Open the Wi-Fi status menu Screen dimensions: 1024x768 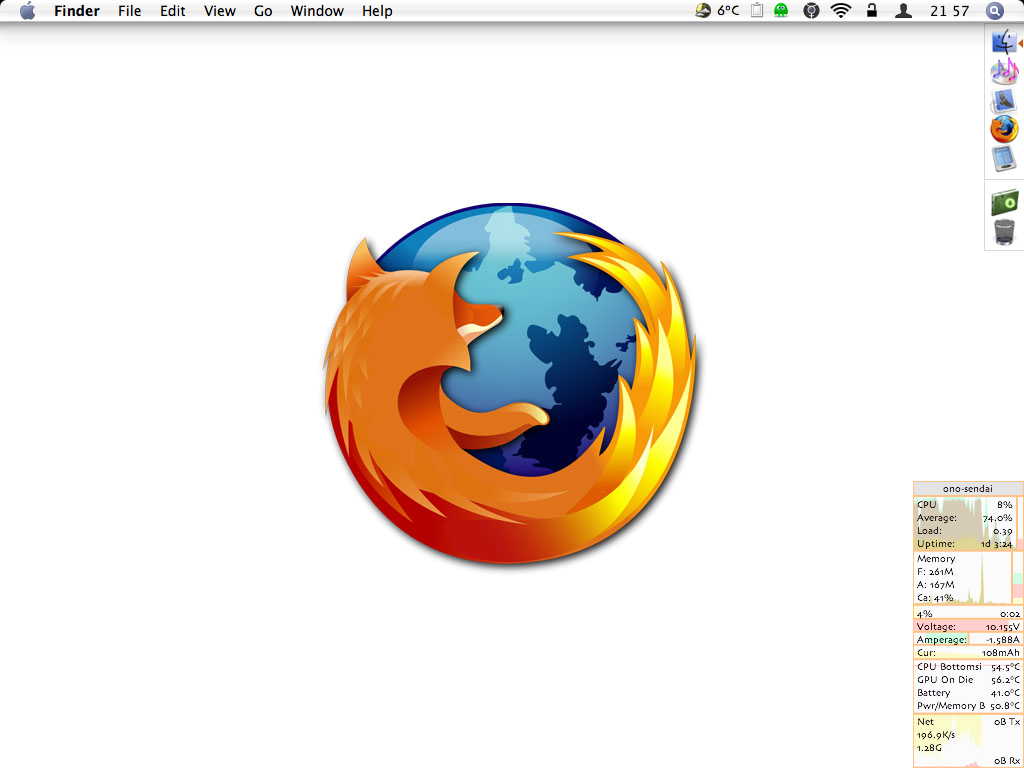841,10
